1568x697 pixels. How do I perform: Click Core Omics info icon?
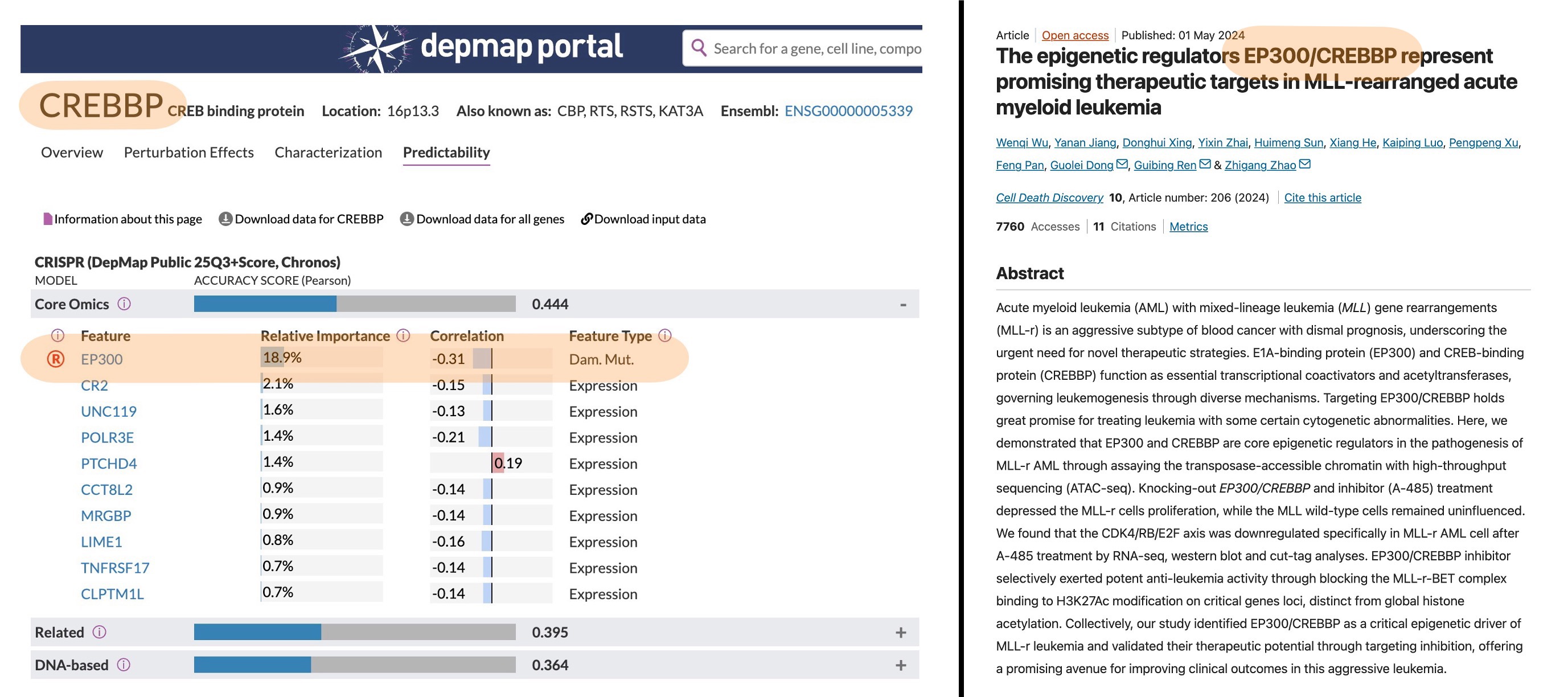[x=124, y=304]
